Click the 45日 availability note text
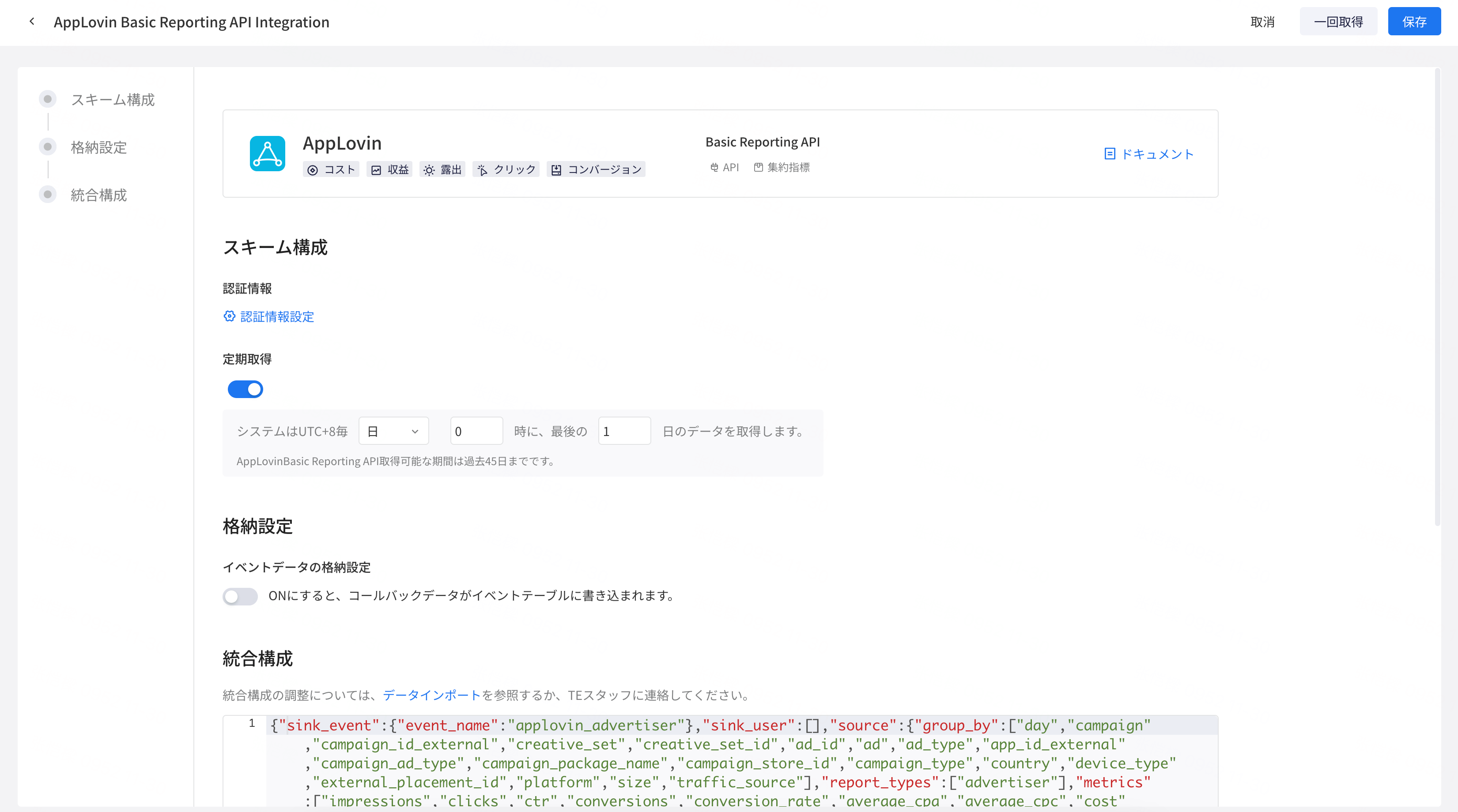Image resolution: width=1458 pixels, height=812 pixels. tap(396, 461)
